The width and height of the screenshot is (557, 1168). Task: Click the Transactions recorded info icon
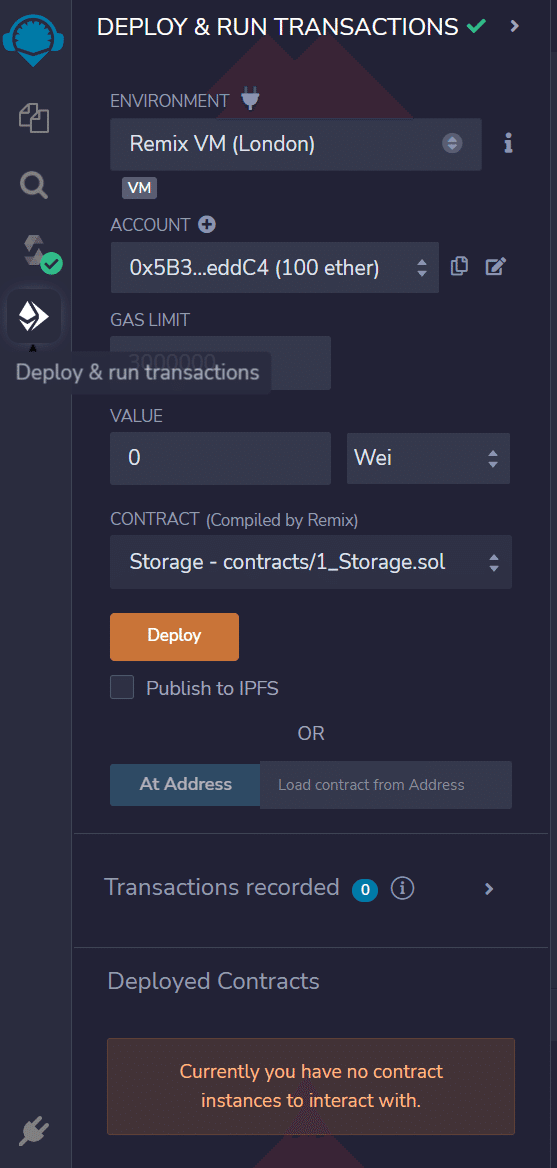pos(402,888)
